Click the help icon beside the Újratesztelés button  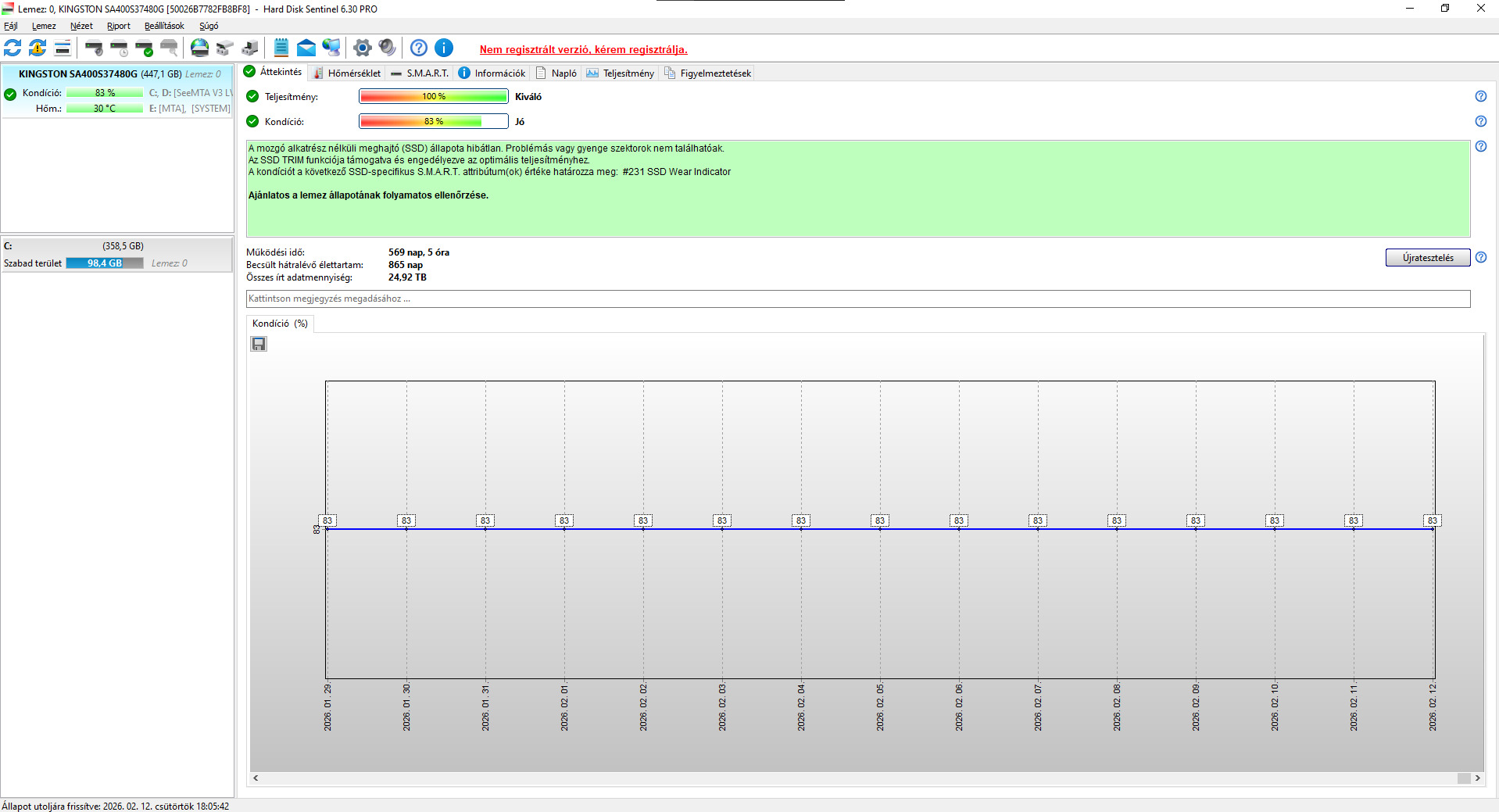1480,257
